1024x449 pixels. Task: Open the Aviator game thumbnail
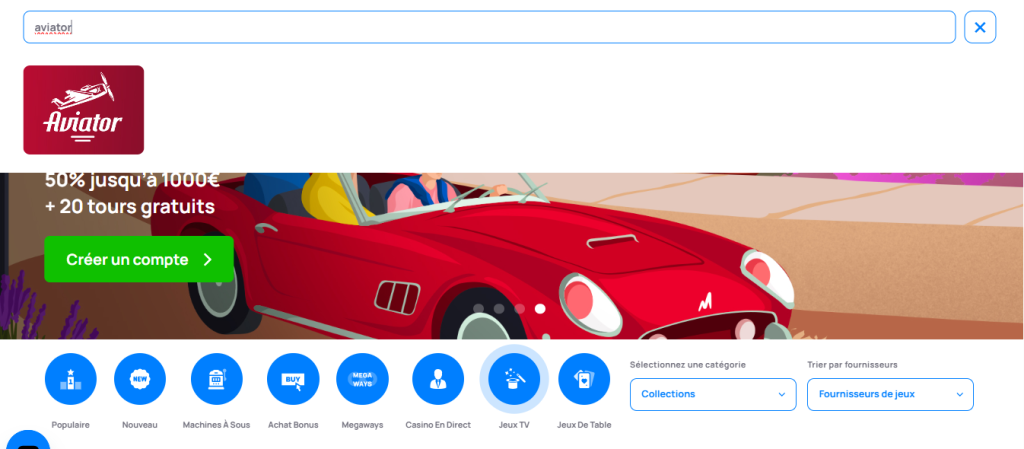coord(84,110)
